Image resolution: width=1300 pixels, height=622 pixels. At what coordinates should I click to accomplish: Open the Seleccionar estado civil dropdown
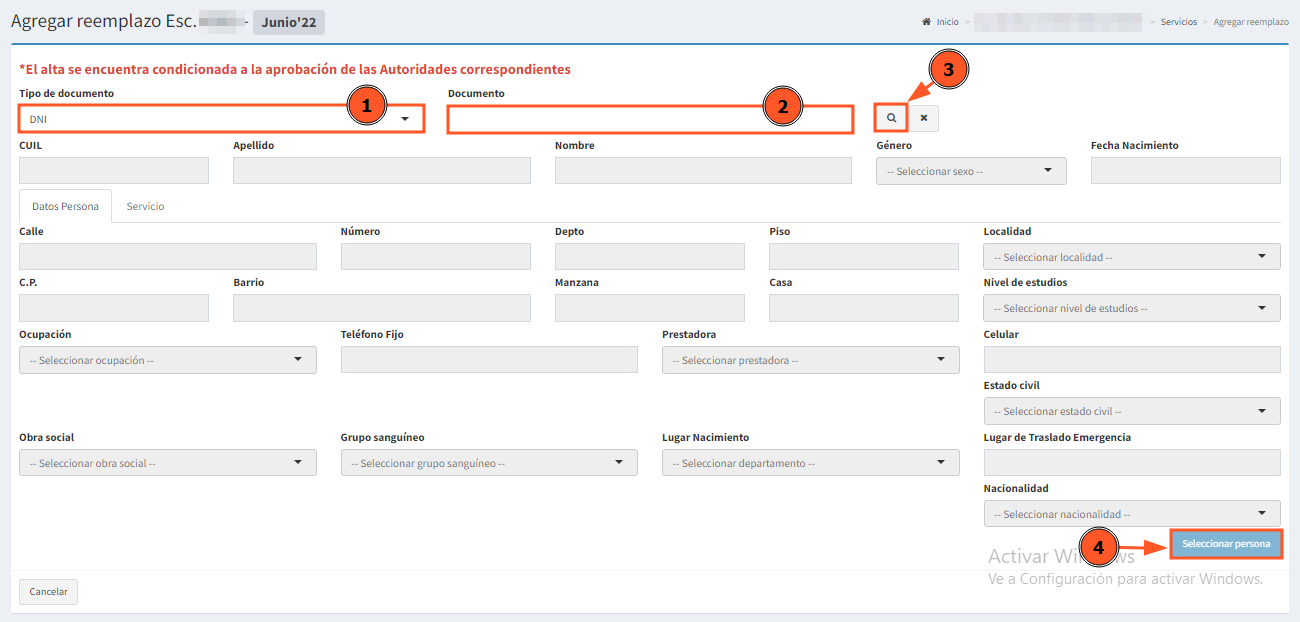[x=1132, y=411]
